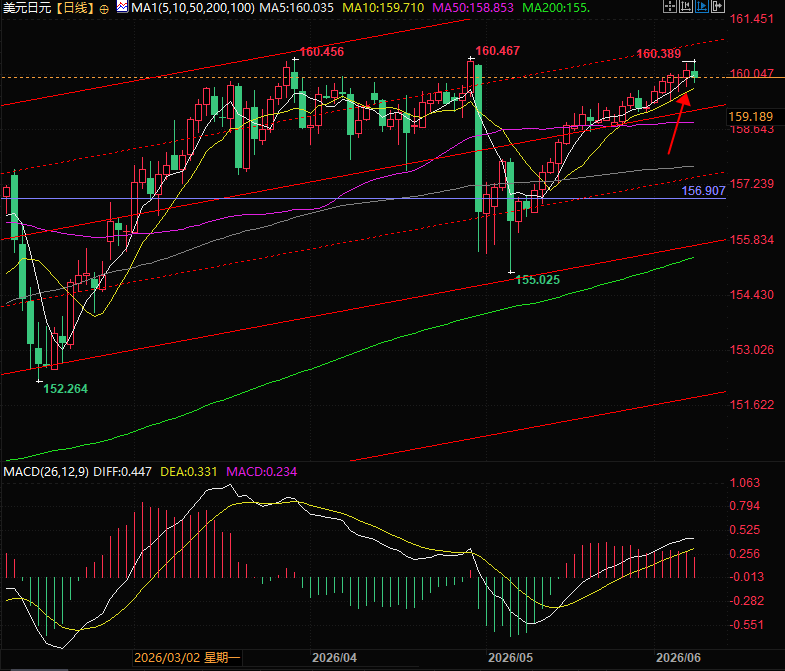Image resolution: width=785 pixels, height=671 pixels.
Task: Click the 151.622 axis price level
Action: coord(751,405)
